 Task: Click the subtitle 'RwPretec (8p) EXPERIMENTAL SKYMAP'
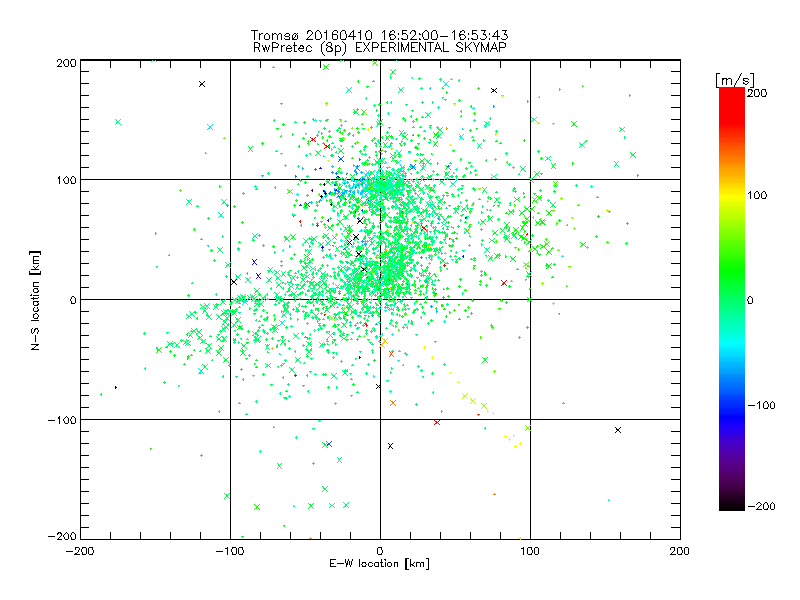379,47
